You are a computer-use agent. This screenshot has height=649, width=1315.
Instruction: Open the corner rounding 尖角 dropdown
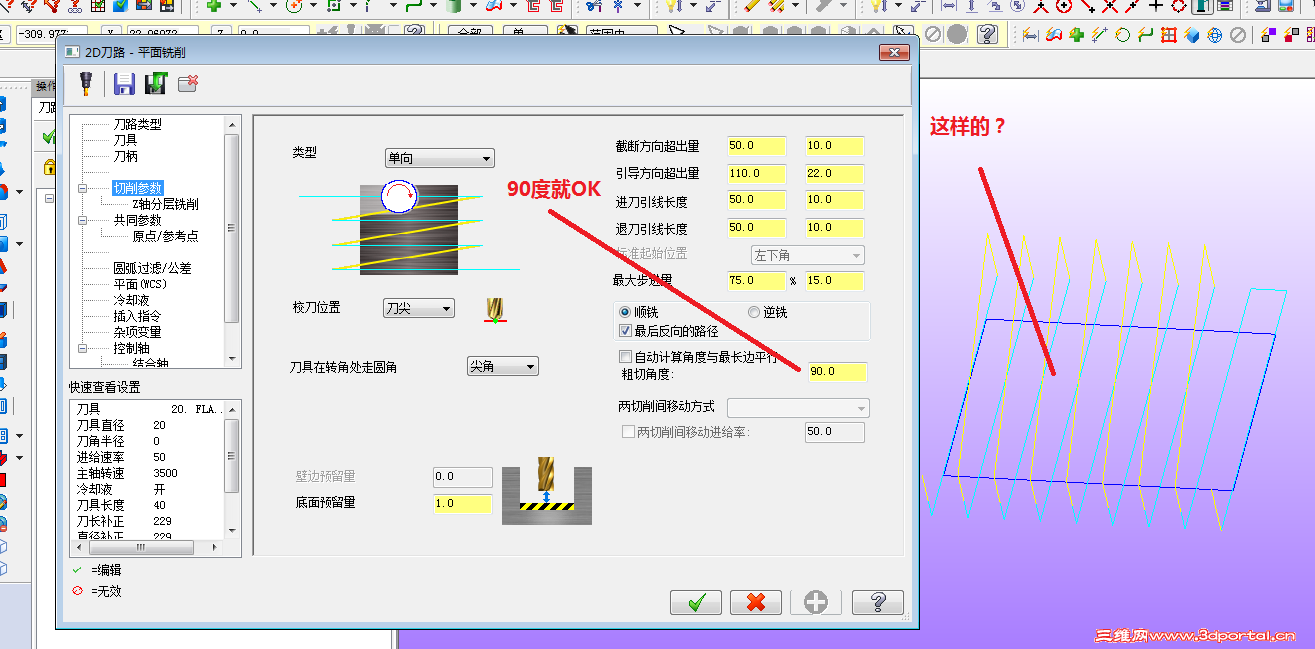coord(503,367)
